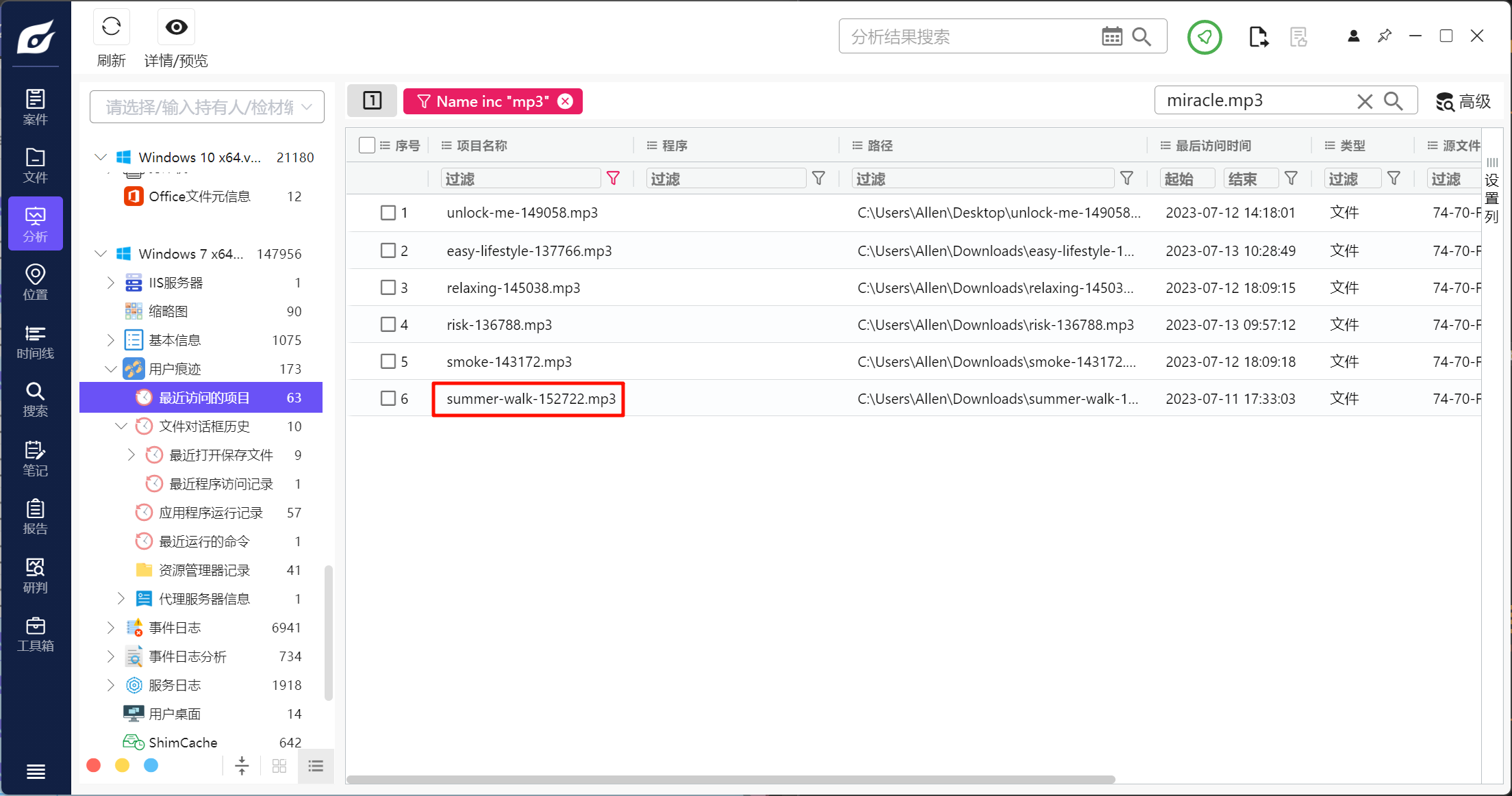Expand the IIS服务器 tree node
This screenshot has height=796, width=1512.
pyautogui.click(x=111, y=283)
